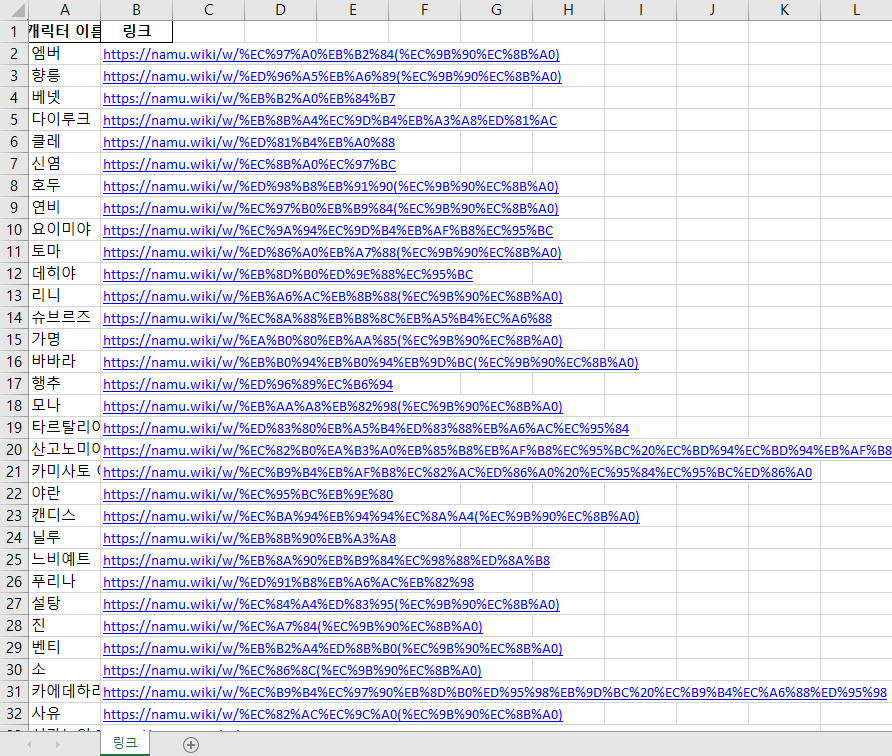892x756 pixels.
Task: Open the namu.wiki link for 느비예트
Action: (327, 560)
